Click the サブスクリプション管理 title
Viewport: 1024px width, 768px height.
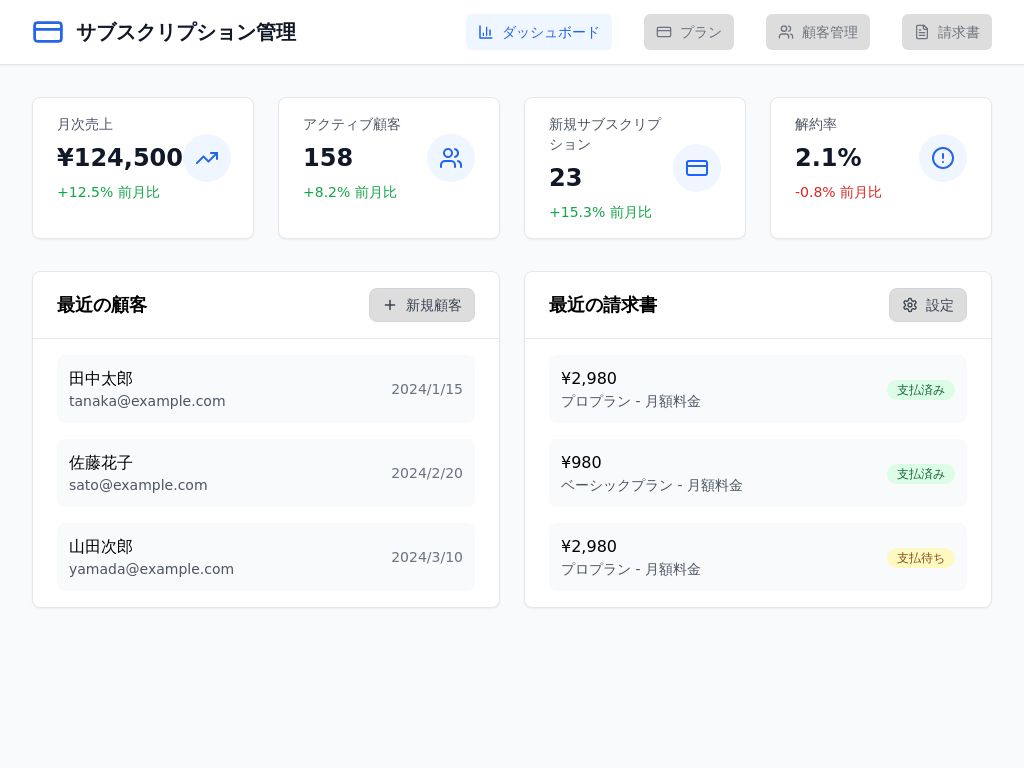click(x=186, y=32)
